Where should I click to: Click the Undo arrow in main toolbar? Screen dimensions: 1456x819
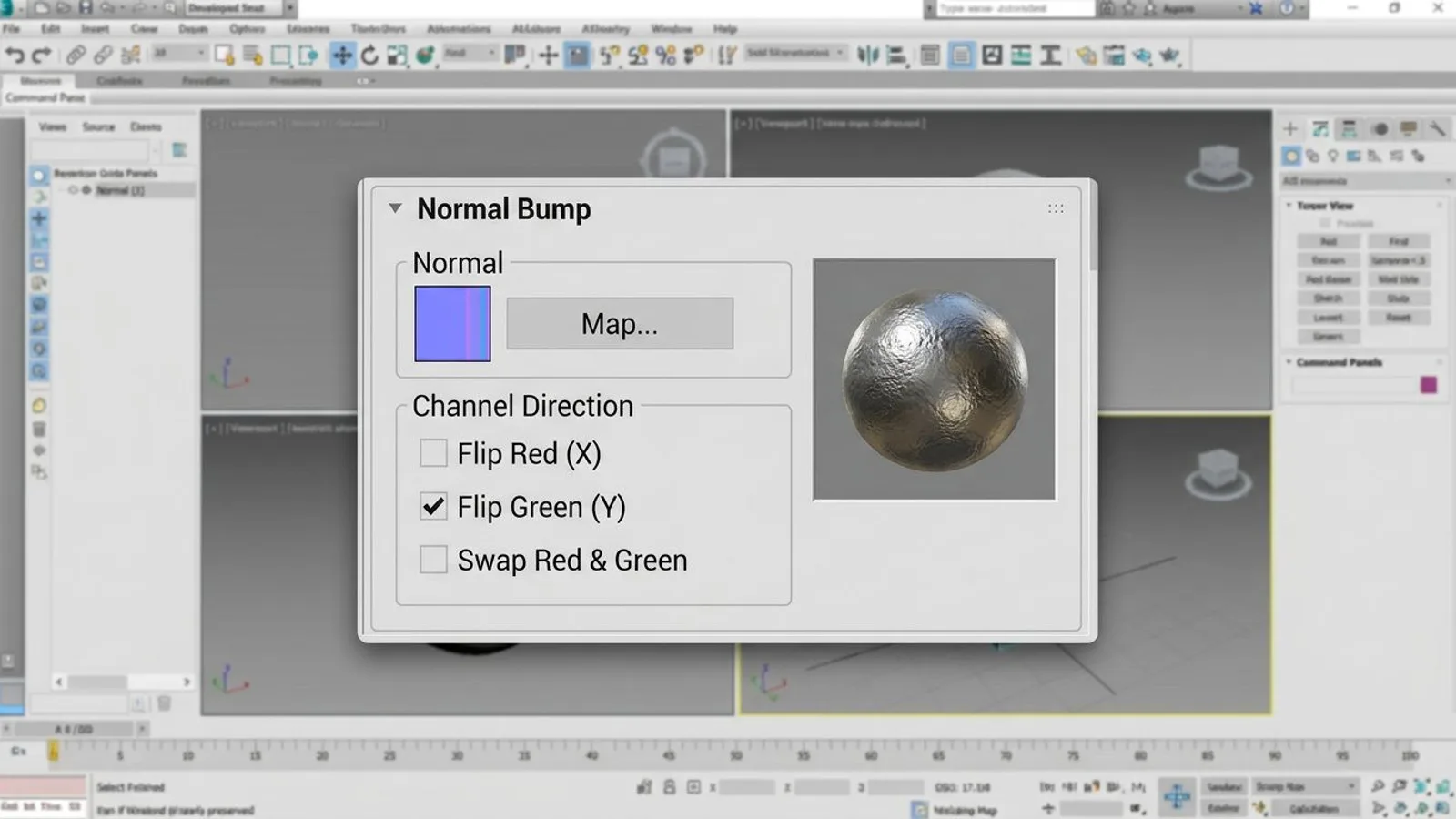15,56
